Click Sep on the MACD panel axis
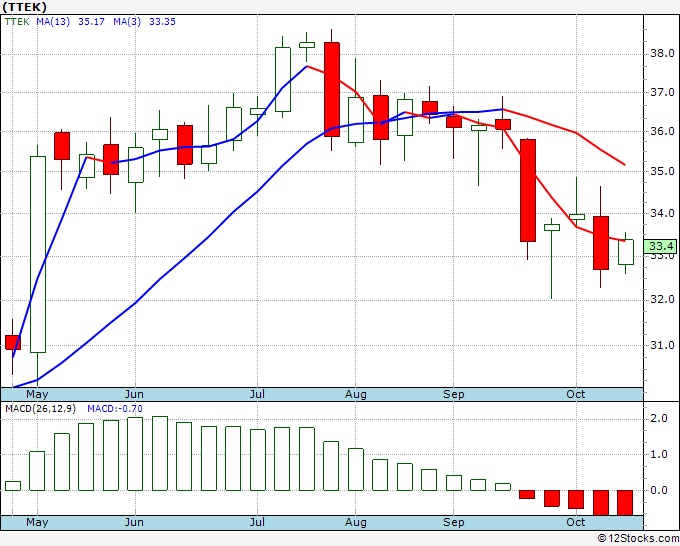The image size is (680, 546). [x=454, y=522]
